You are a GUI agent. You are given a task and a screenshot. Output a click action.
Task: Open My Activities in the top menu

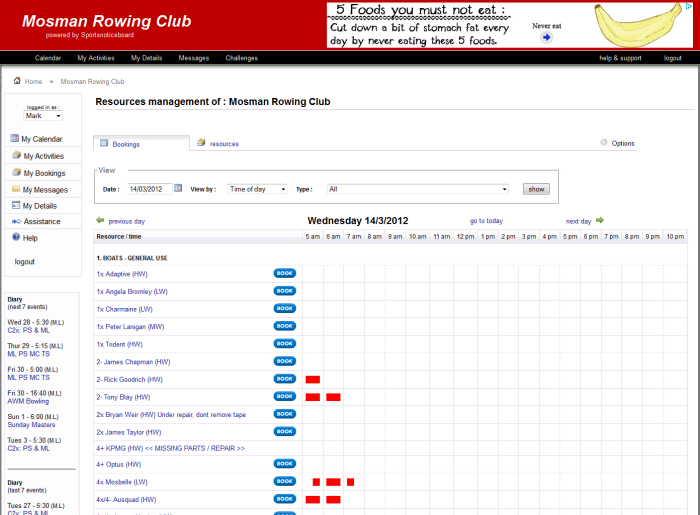click(96, 58)
